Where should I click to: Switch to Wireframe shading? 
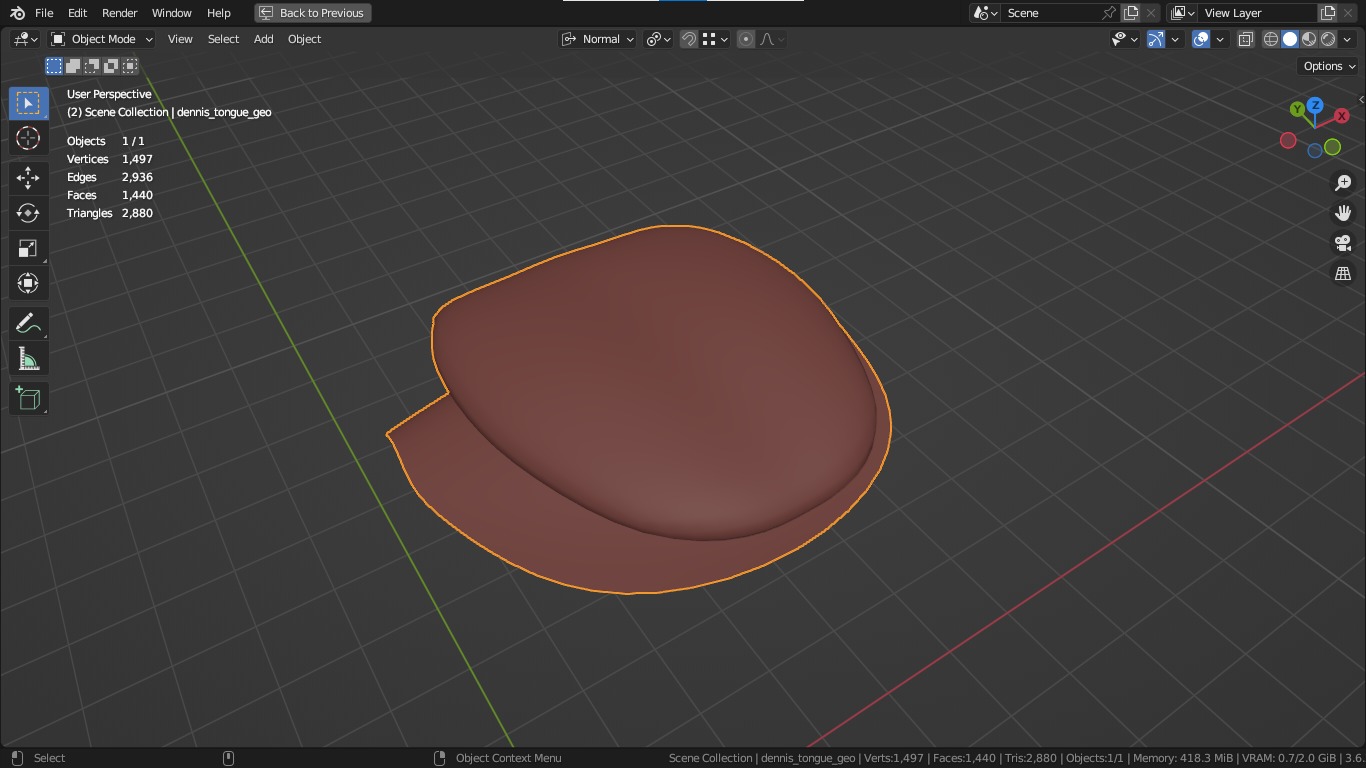pos(1271,39)
